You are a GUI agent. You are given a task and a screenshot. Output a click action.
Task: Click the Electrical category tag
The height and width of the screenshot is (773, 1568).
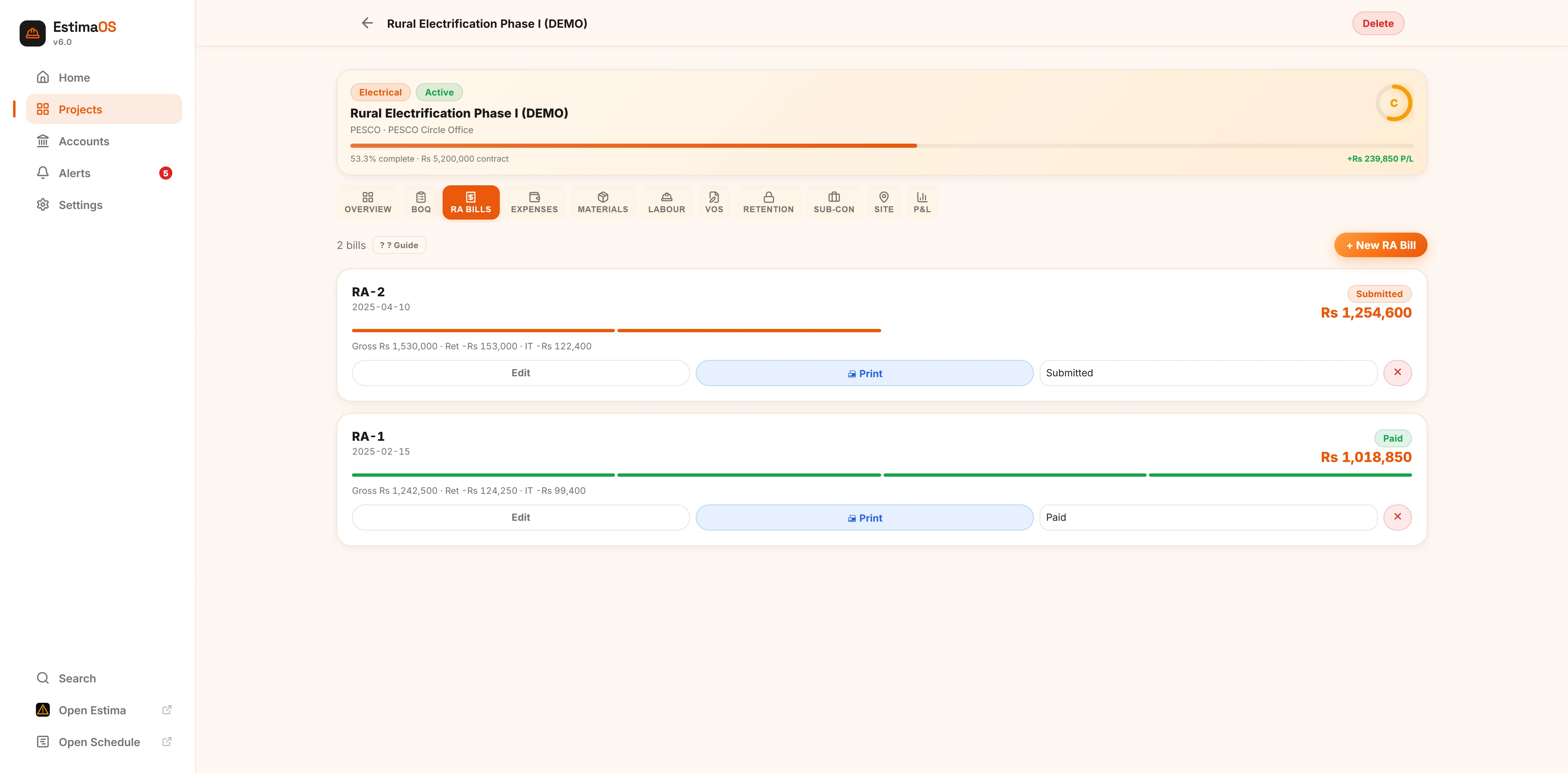click(x=381, y=93)
